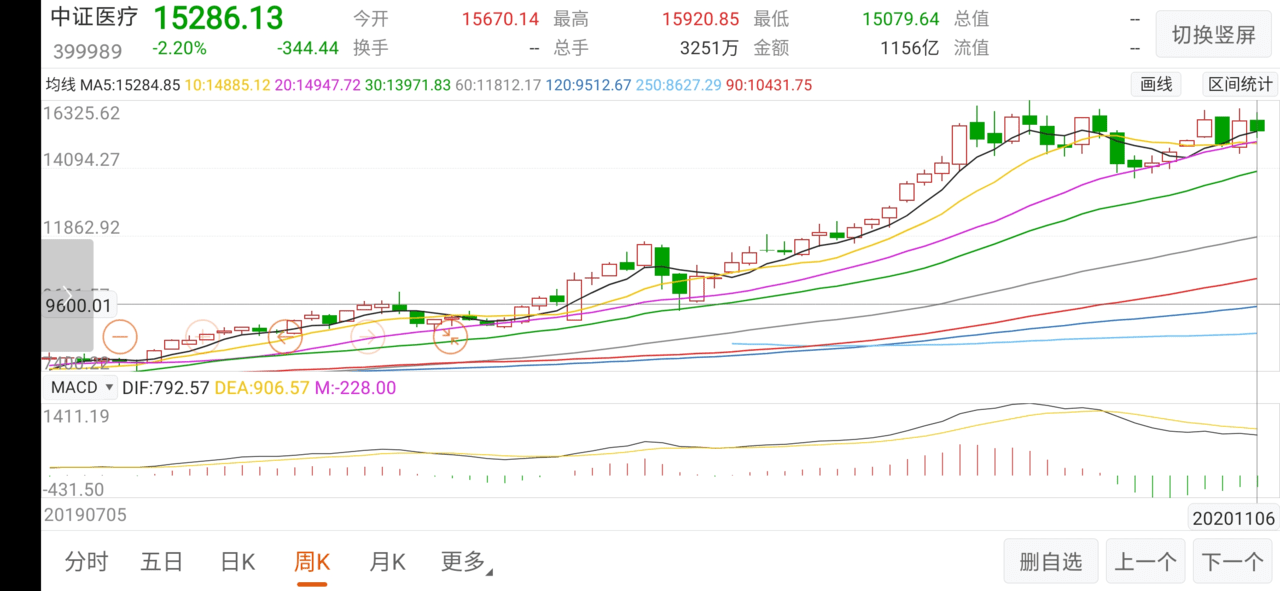1280x591 pixels.
Task: Tap the light blue 250:8627.29 MA value
Action: pos(679,85)
